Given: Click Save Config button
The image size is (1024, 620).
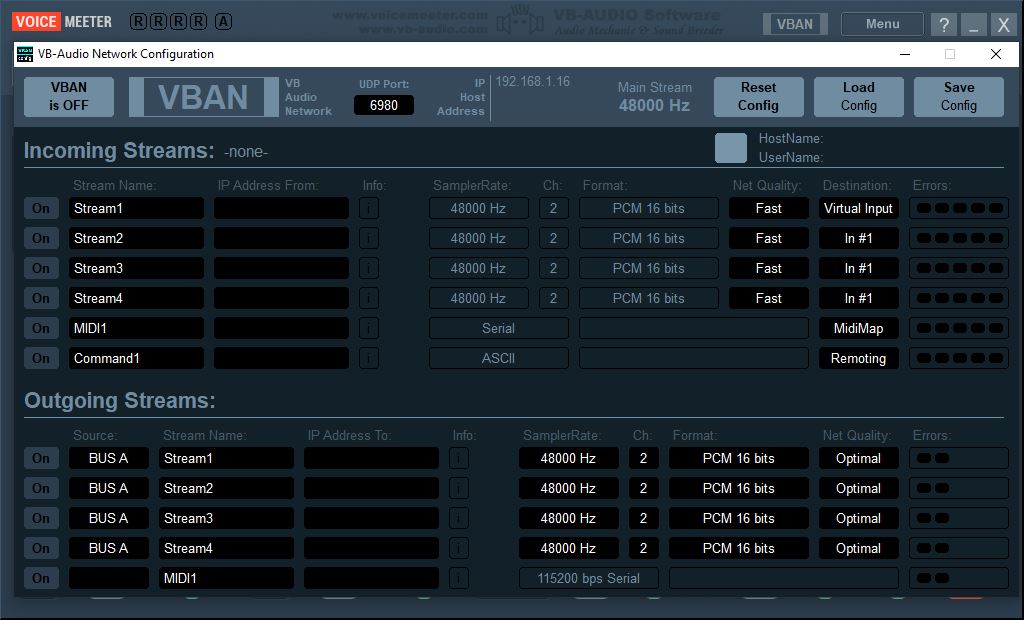Looking at the screenshot, I should point(959,97).
